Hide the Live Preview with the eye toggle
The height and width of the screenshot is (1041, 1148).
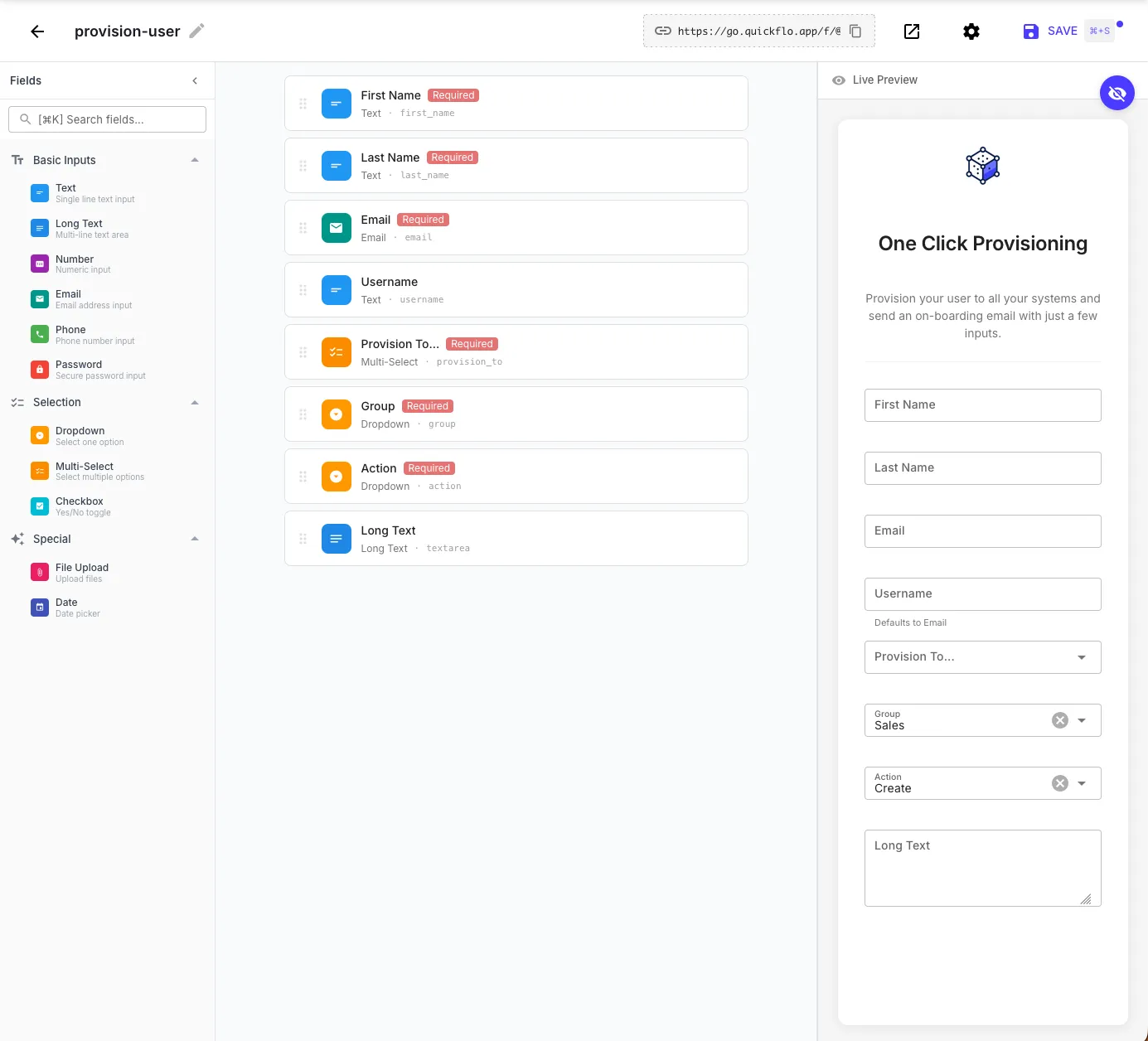coord(1117,93)
